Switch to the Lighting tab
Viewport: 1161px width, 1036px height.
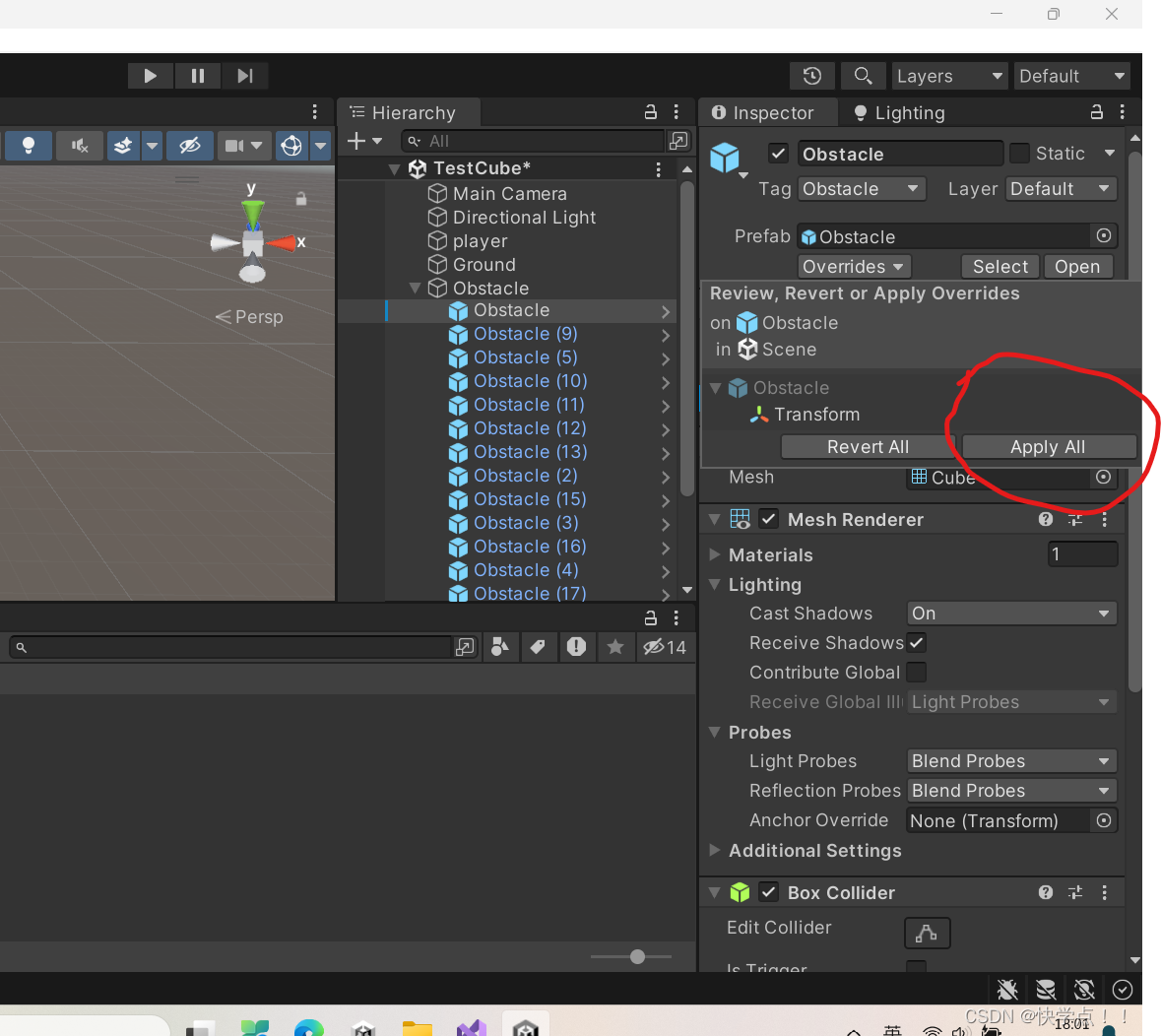coord(899,112)
